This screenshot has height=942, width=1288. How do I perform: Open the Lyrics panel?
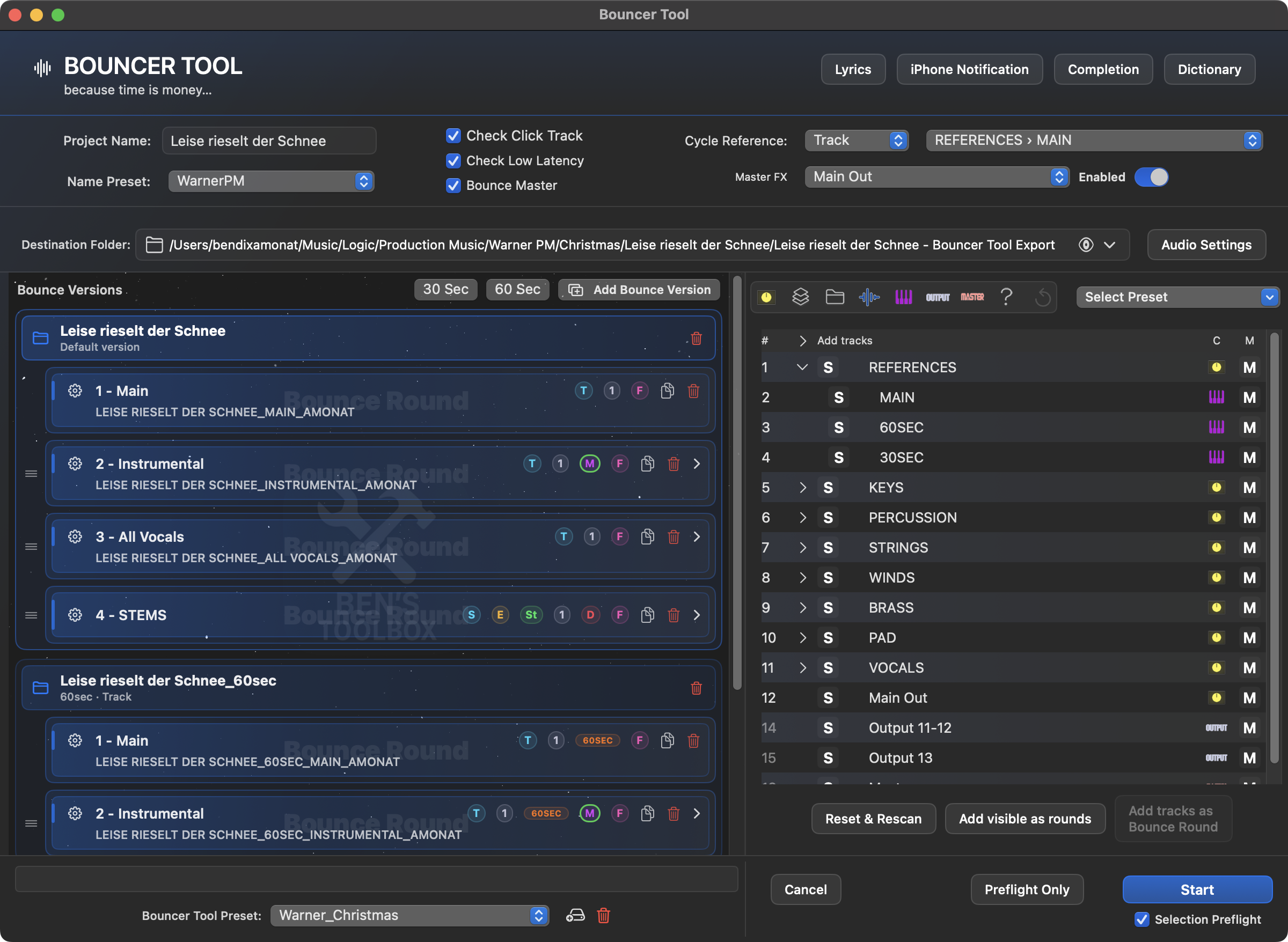click(853, 69)
